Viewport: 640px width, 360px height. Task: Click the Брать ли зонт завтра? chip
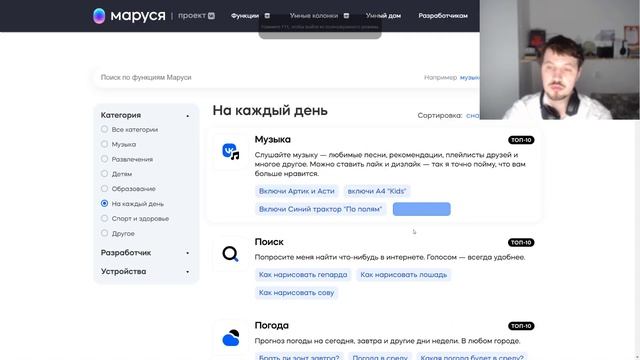pos(299,357)
